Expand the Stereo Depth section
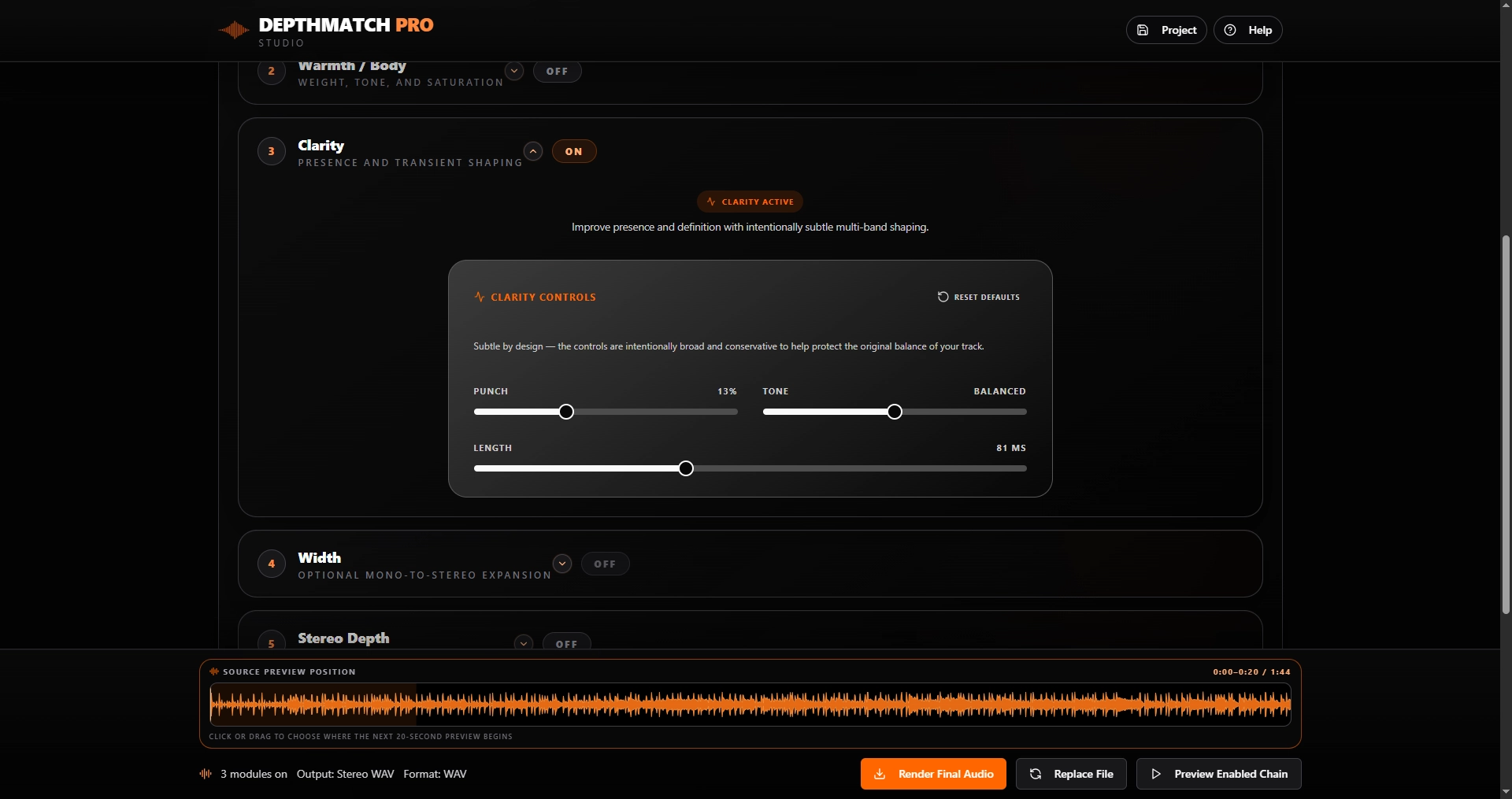Screen dimensions: 1512x799 pyautogui.click(x=524, y=642)
